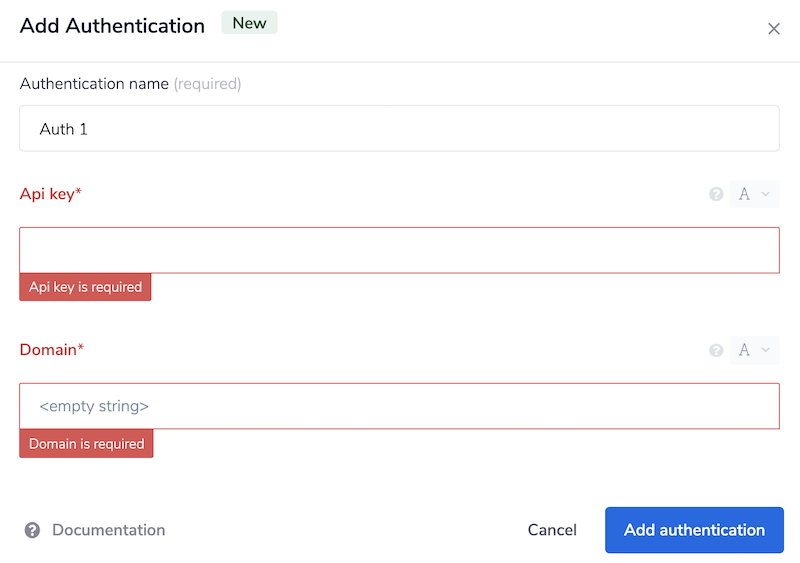
Task: Click the Domain field showing <empty string>
Action: (399, 406)
